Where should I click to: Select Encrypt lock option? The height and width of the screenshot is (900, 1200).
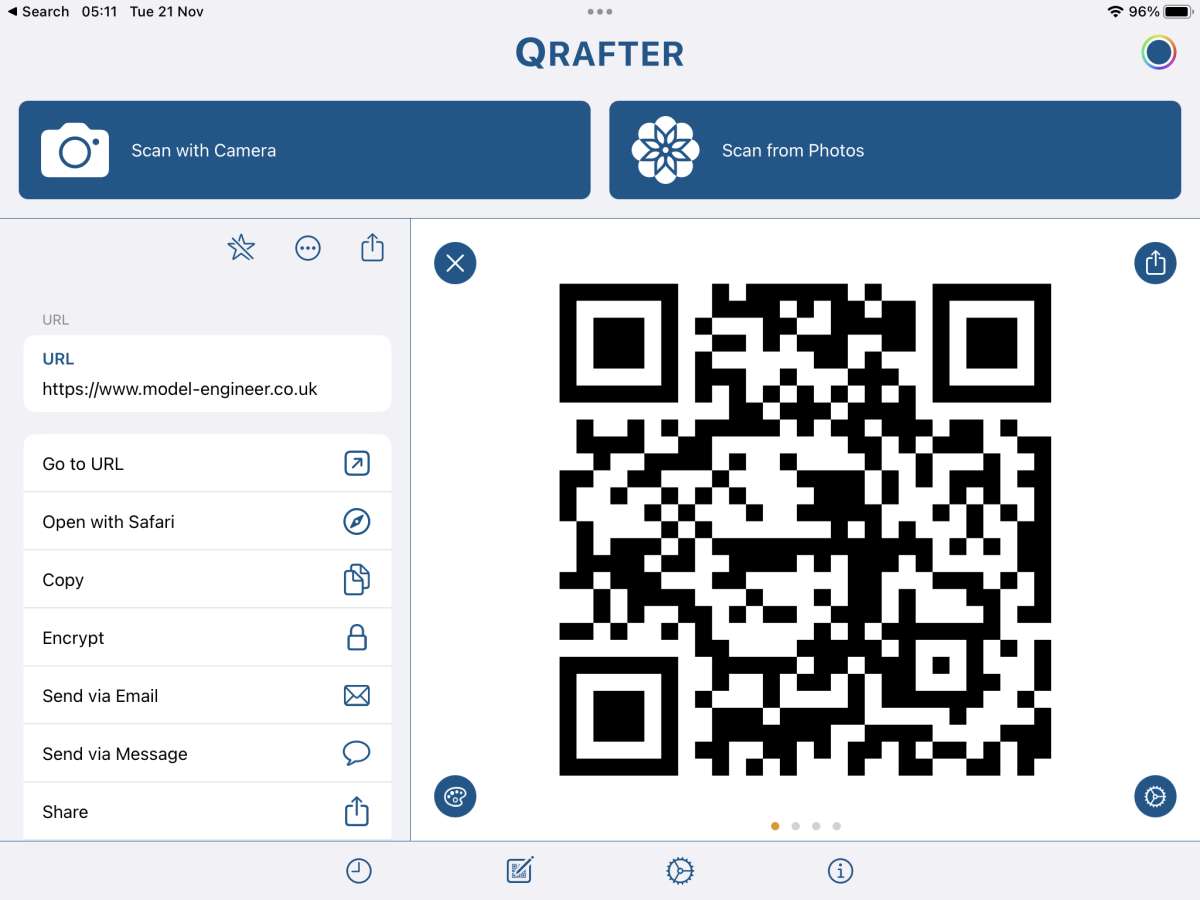207,638
